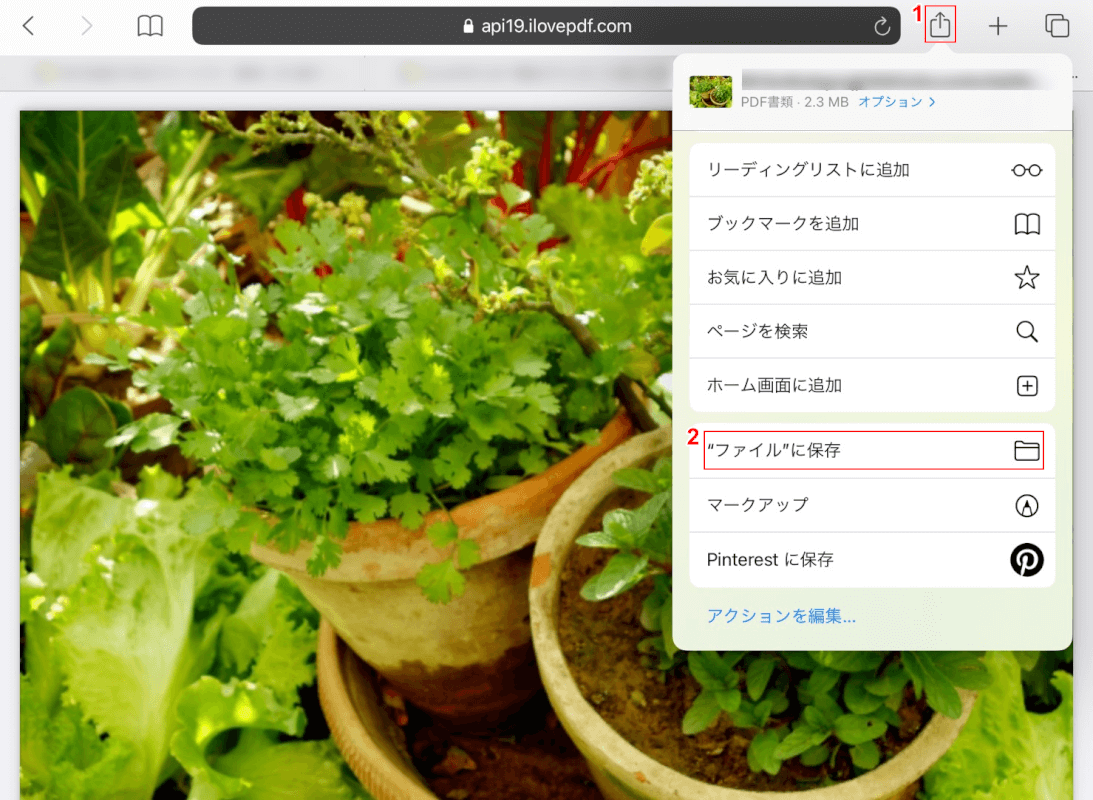Select マークアップ
Viewport: 1093px width, 800px height.
pyautogui.click(x=871, y=505)
